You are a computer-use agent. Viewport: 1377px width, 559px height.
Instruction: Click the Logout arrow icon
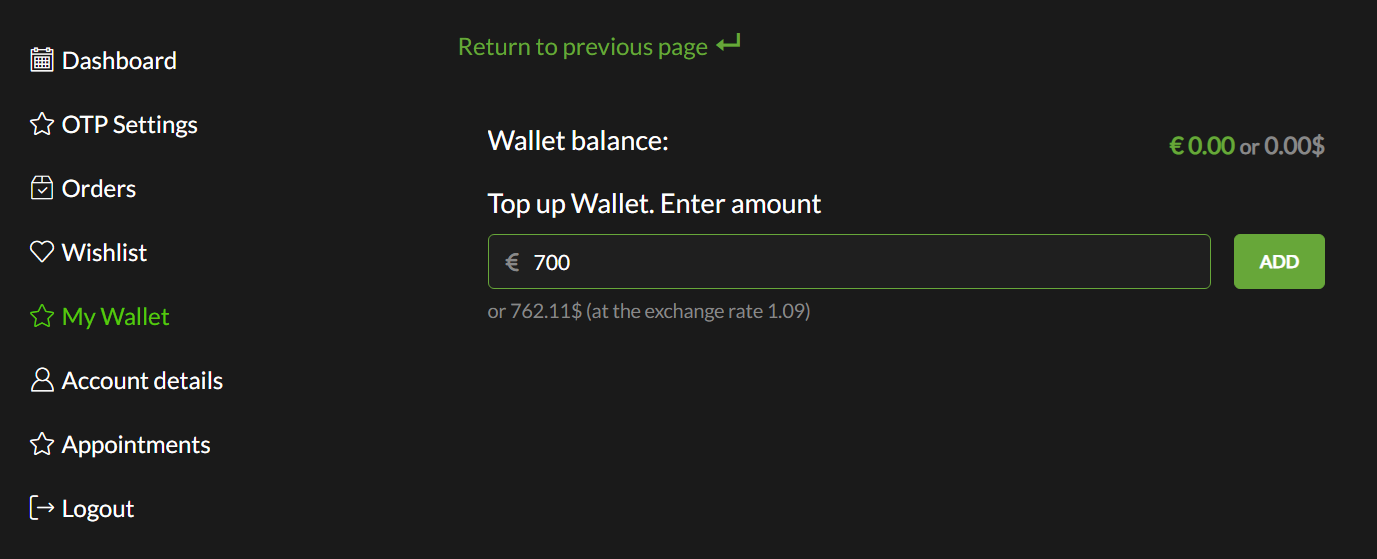tap(41, 508)
